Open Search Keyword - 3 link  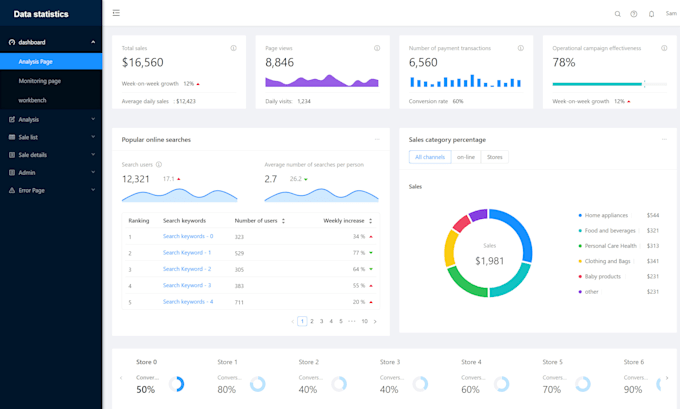[x=187, y=285]
